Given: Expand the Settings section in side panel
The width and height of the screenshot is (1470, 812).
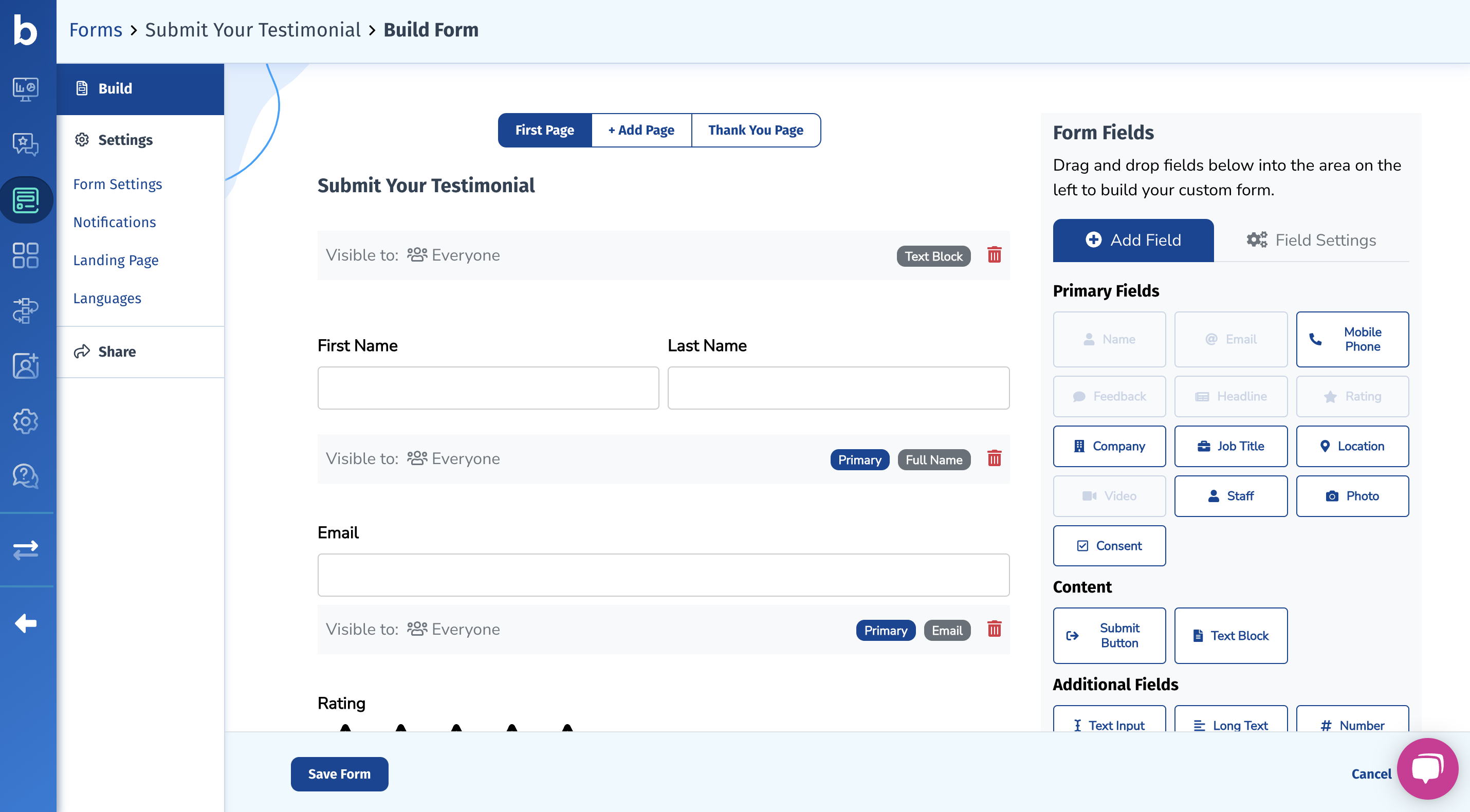Looking at the screenshot, I should click(125, 140).
